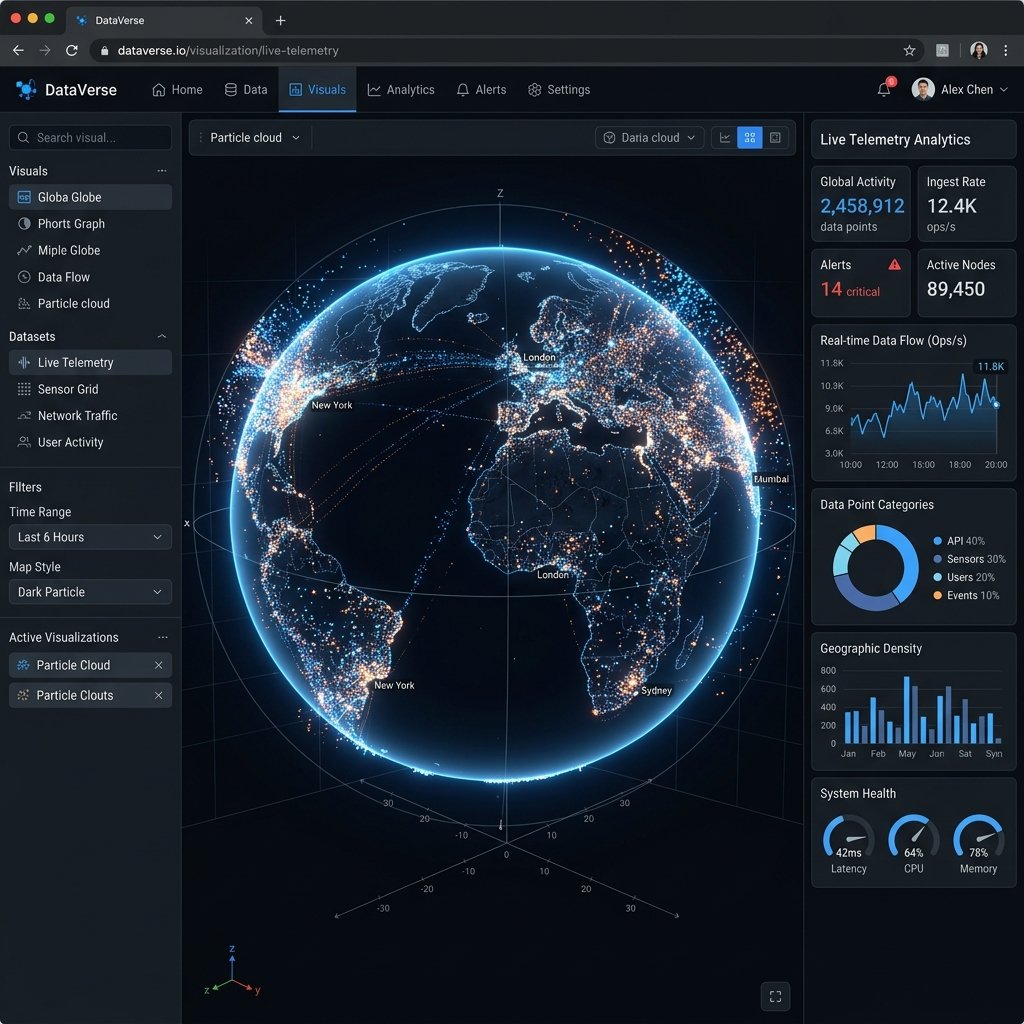Image resolution: width=1024 pixels, height=1024 pixels.
Task: Open the Daria cloud dropdown
Action: [650, 138]
